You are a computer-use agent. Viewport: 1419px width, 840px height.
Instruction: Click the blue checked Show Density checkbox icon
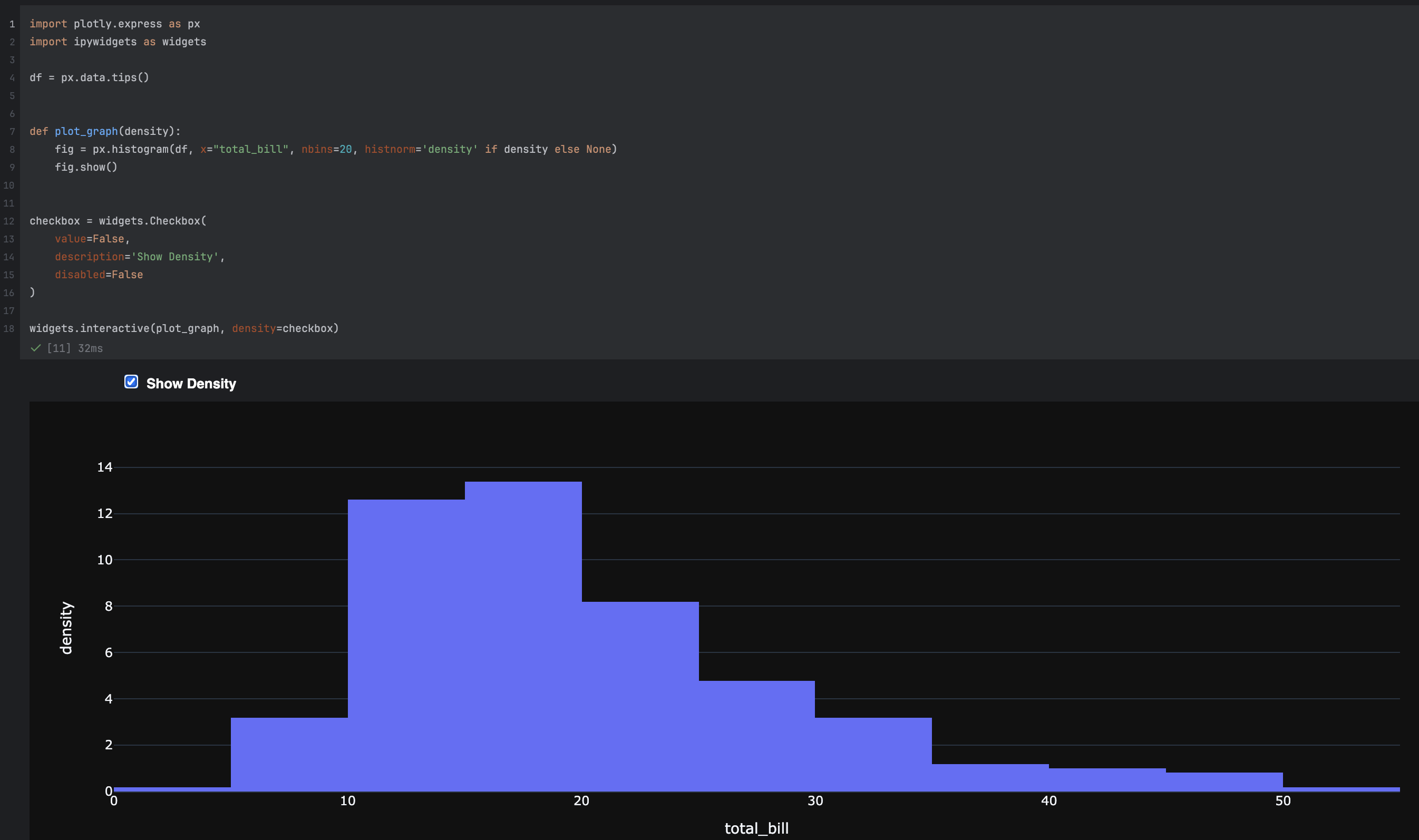(x=131, y=382)
